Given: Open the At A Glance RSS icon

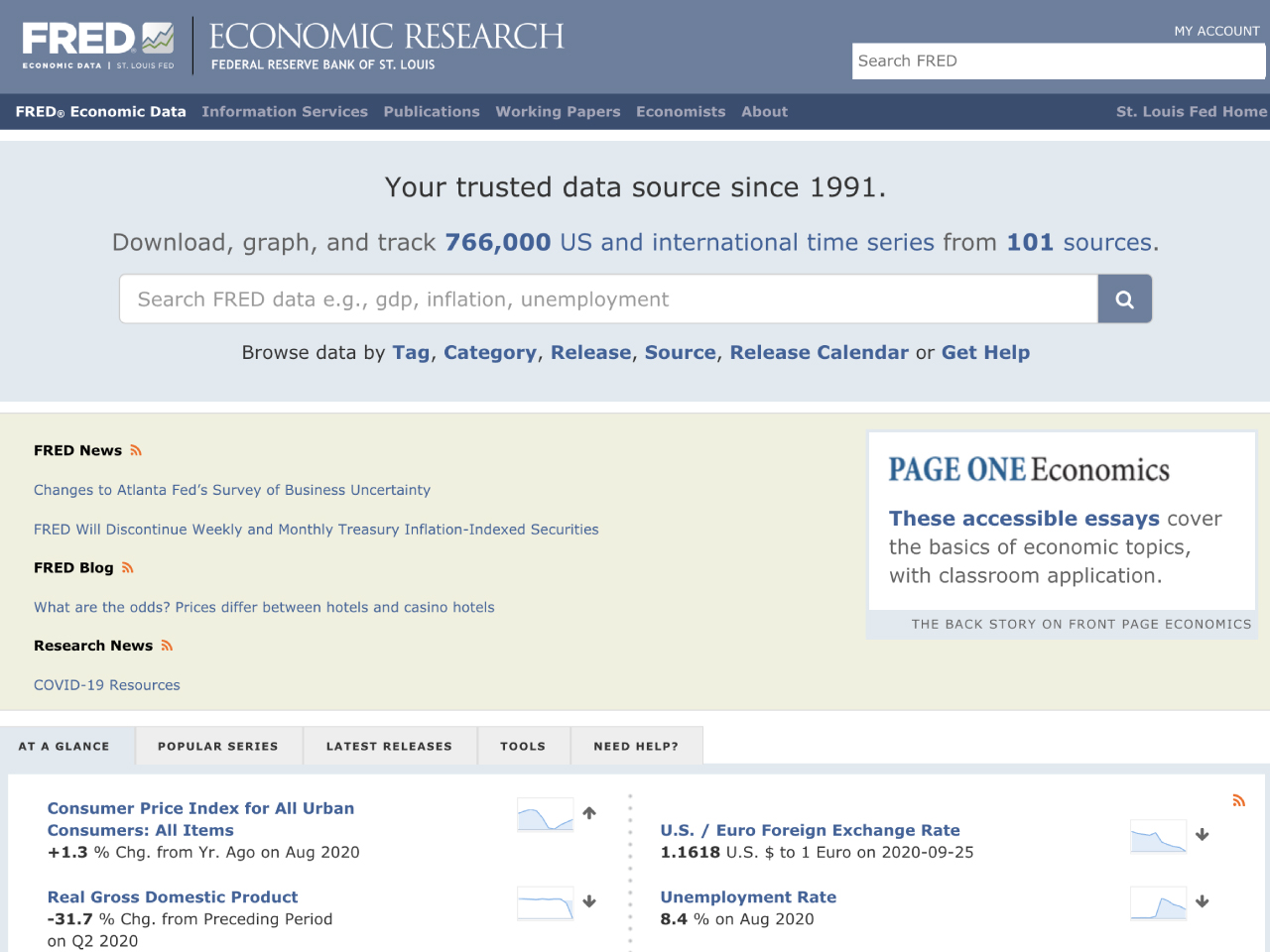Looking at the screenshot, I should click(x=1238, y=800).
